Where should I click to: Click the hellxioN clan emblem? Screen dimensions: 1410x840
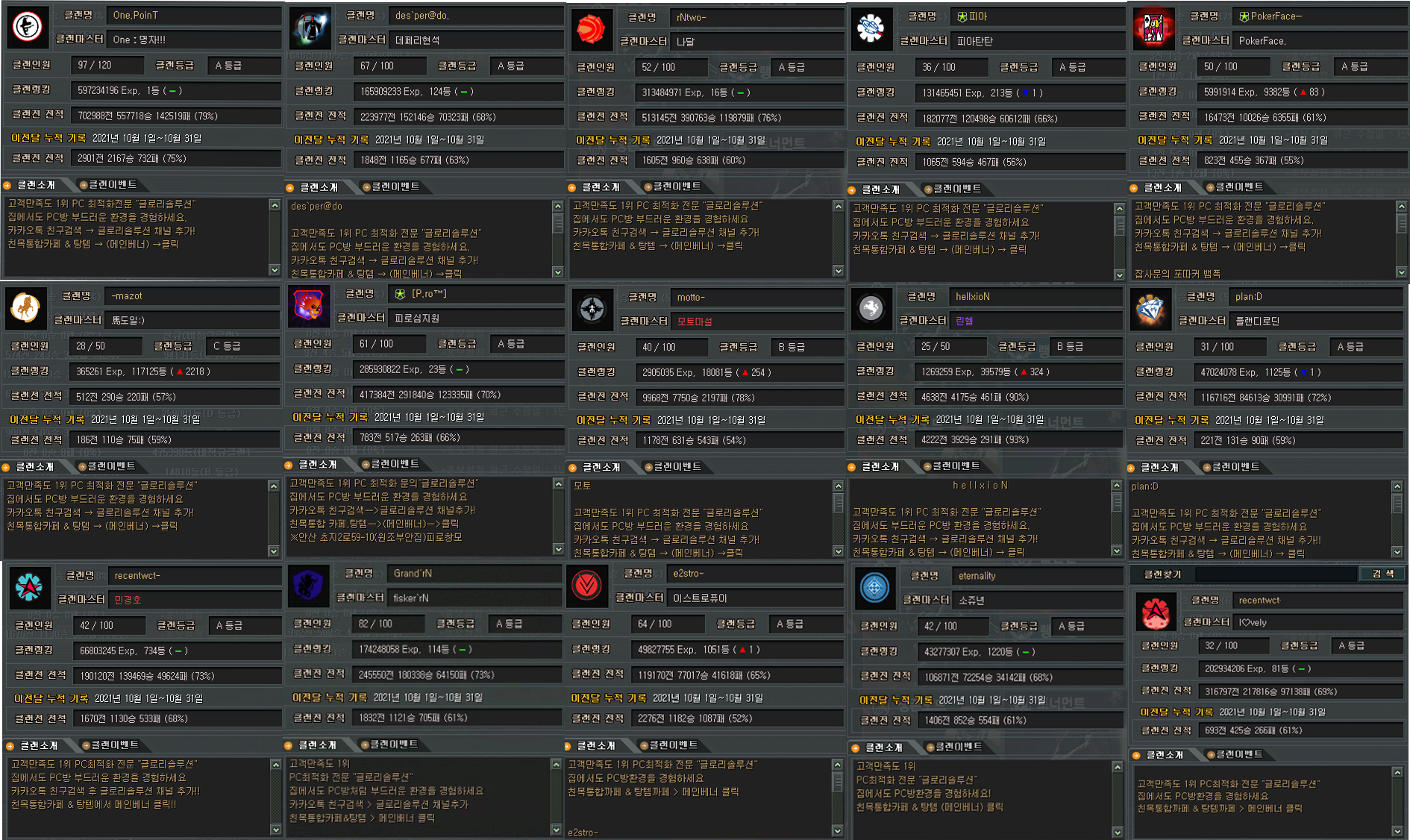pos(871,308)
